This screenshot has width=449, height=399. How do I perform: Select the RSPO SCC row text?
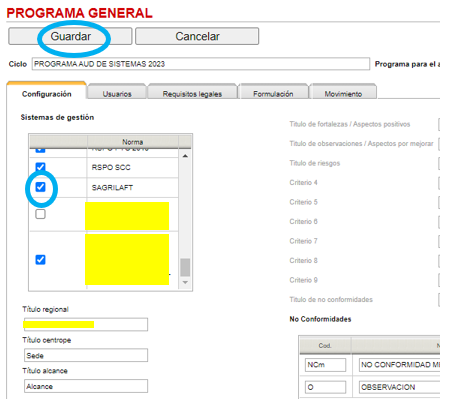click(x=111, y=167)
